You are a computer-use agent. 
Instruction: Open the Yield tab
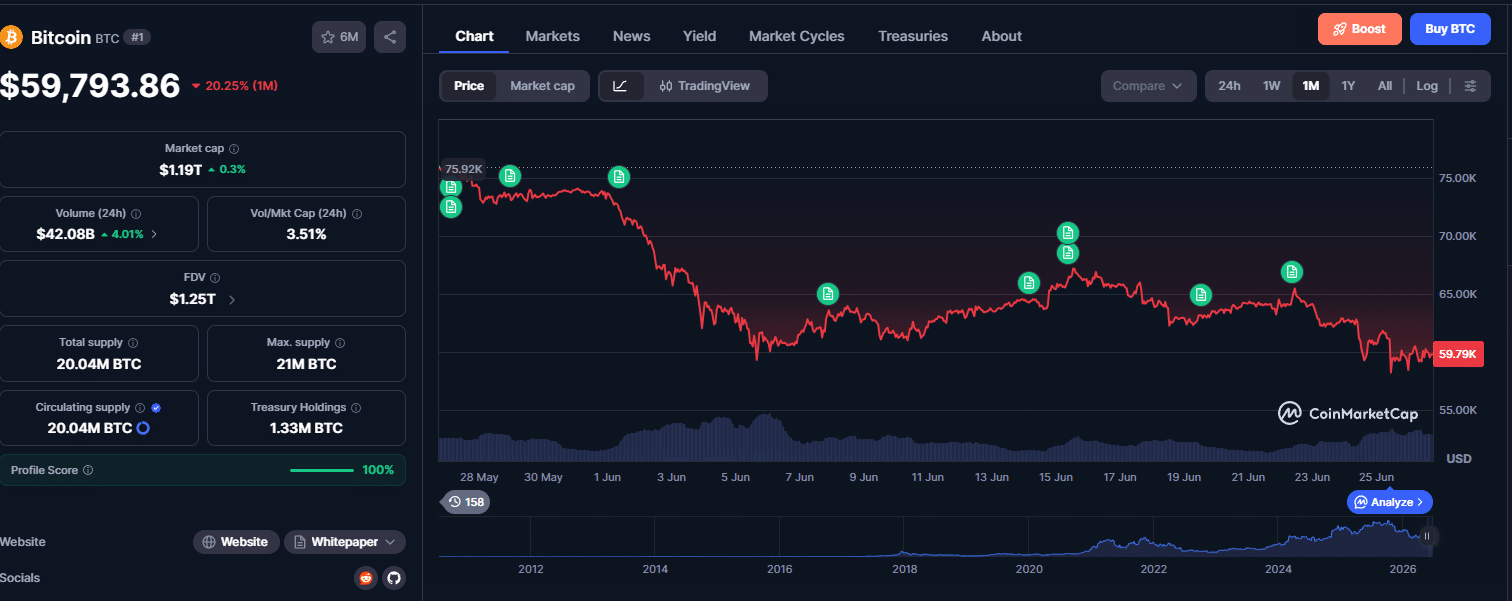coord(699,36)
